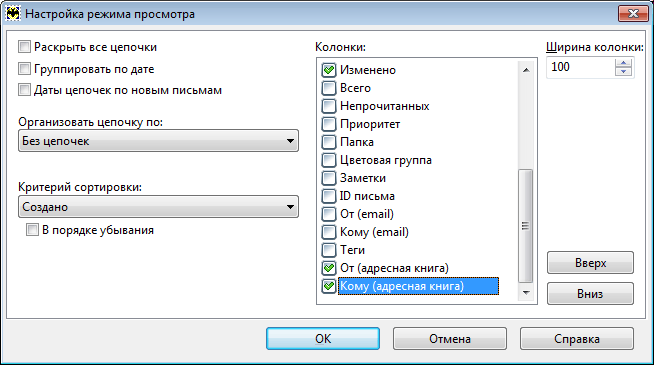Enable the "Раскрыть все цепочки" checkbox

click(24, 47)
